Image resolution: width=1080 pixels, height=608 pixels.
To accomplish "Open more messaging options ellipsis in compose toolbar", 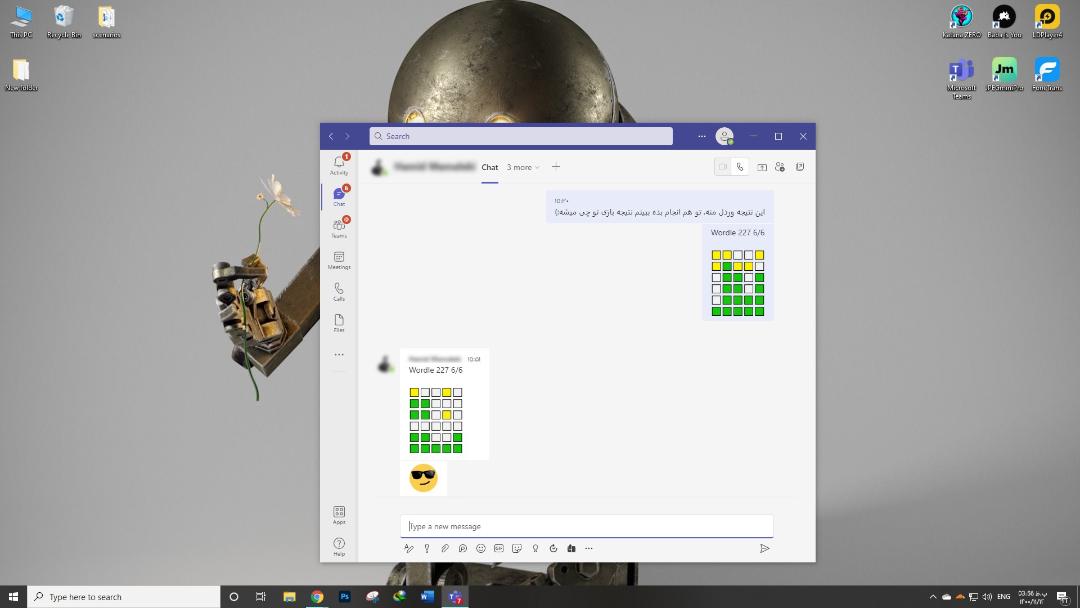I will [589, 549].
